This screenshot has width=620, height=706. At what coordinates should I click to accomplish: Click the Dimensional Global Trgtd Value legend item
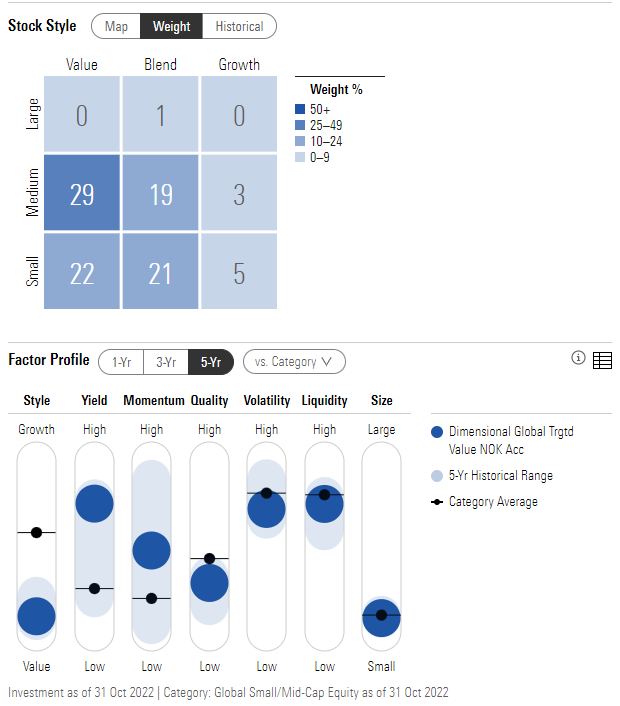click(x=502, y=440)
